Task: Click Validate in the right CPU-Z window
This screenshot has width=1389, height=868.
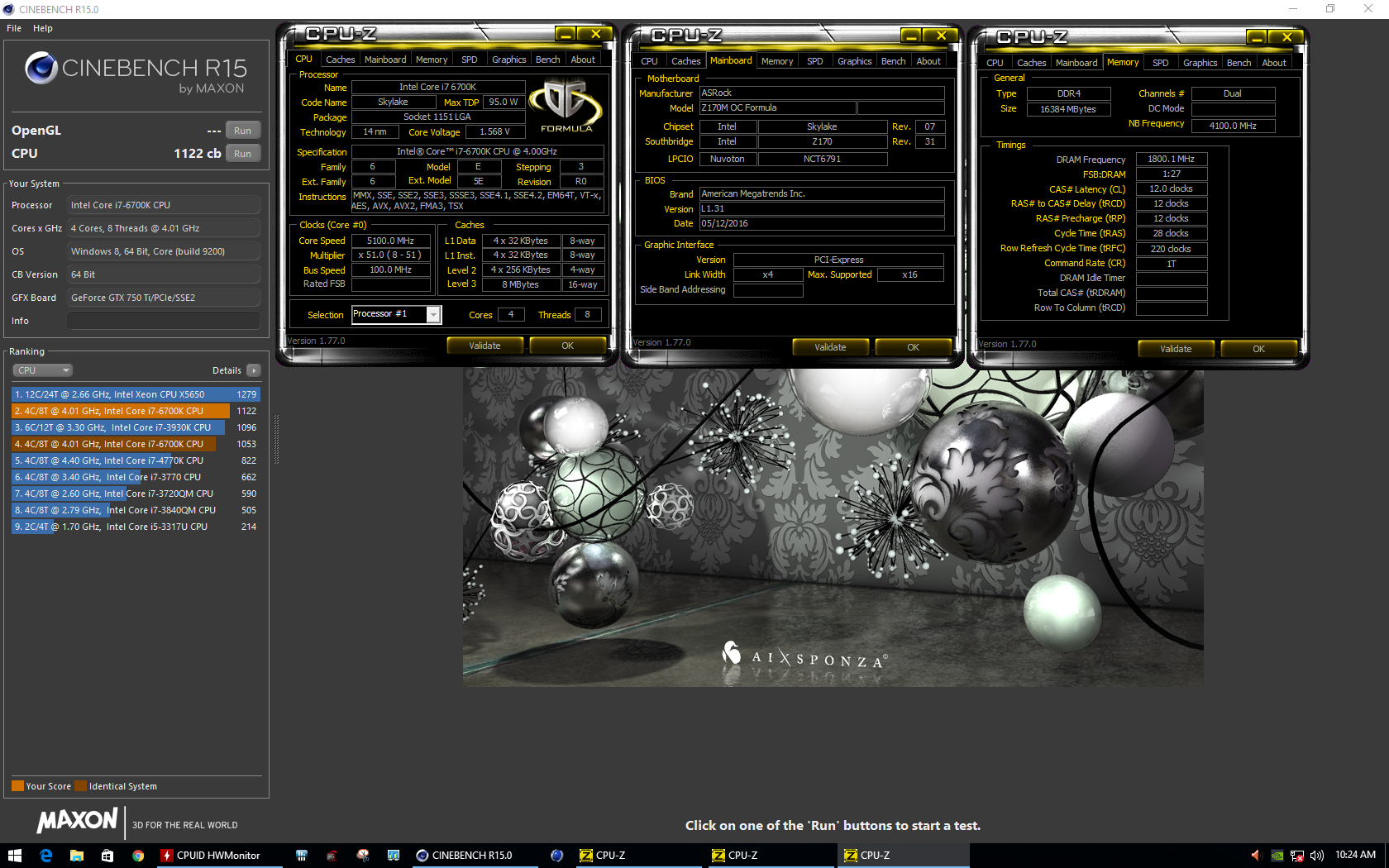Action: [x=1176, y=349]
